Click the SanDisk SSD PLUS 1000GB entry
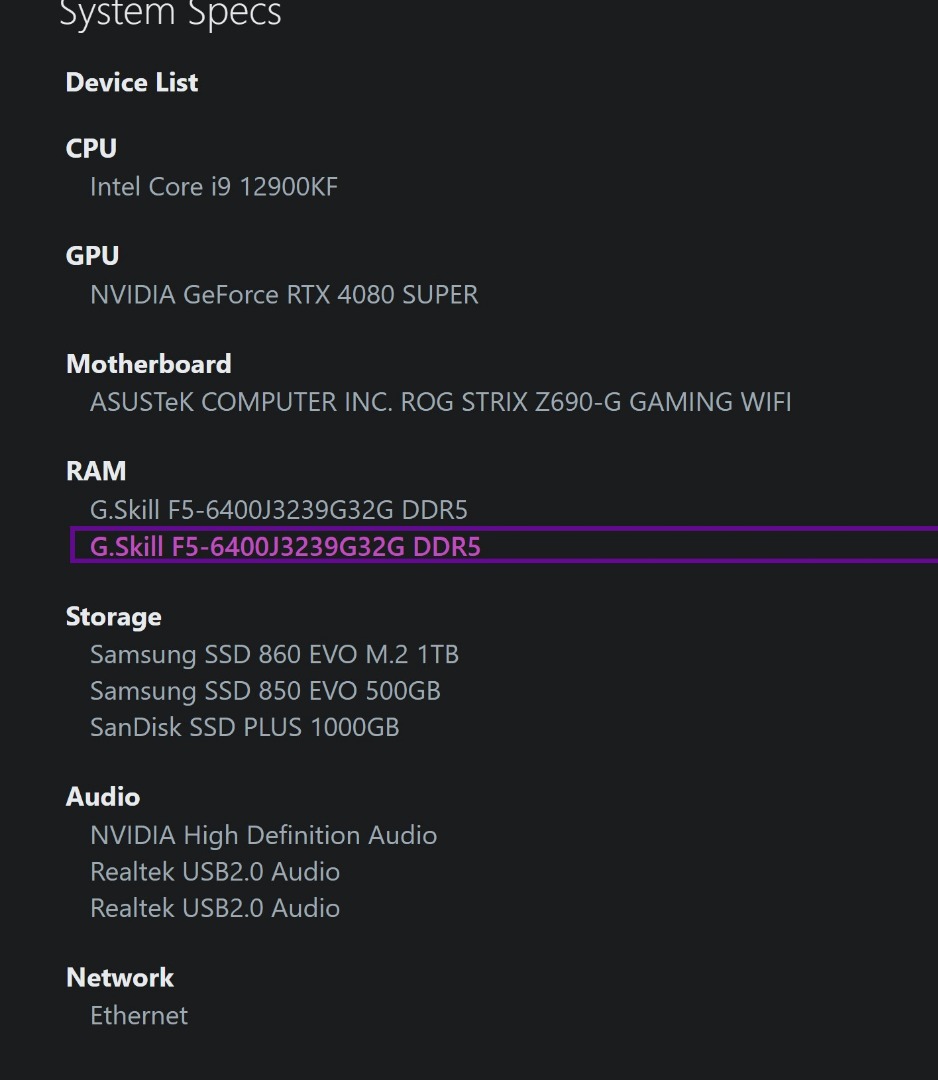This screenshot has height=1080, width=938. [x=243, y=727]
